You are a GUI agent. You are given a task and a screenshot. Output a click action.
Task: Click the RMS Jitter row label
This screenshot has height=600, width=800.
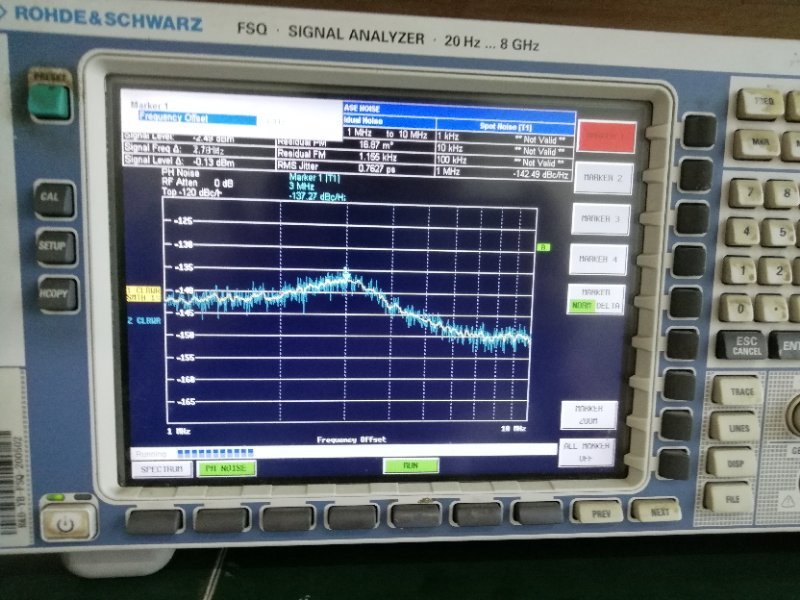click(298, 166)
